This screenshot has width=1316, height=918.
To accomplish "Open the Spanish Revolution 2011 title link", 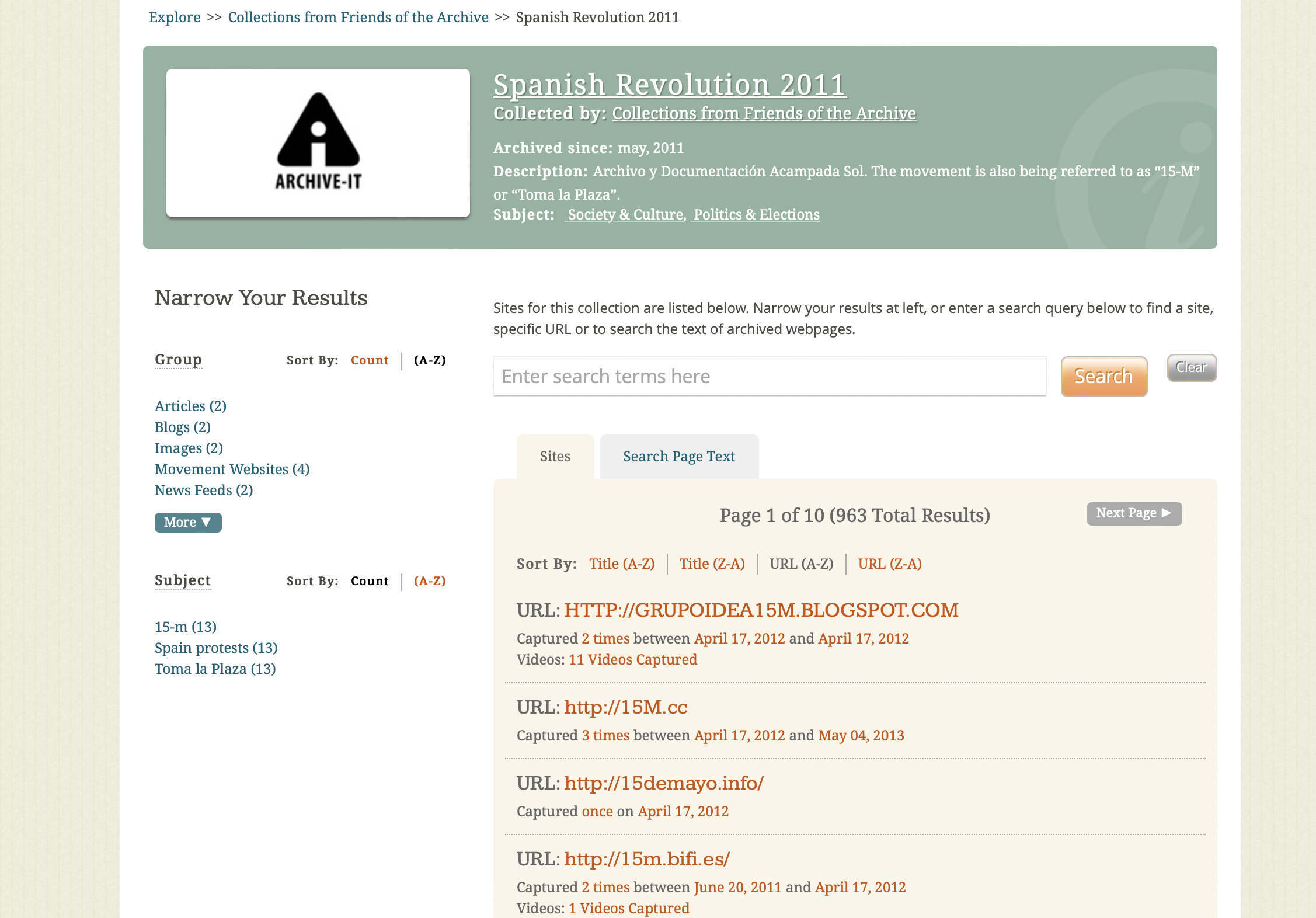I will coord(670,85).
